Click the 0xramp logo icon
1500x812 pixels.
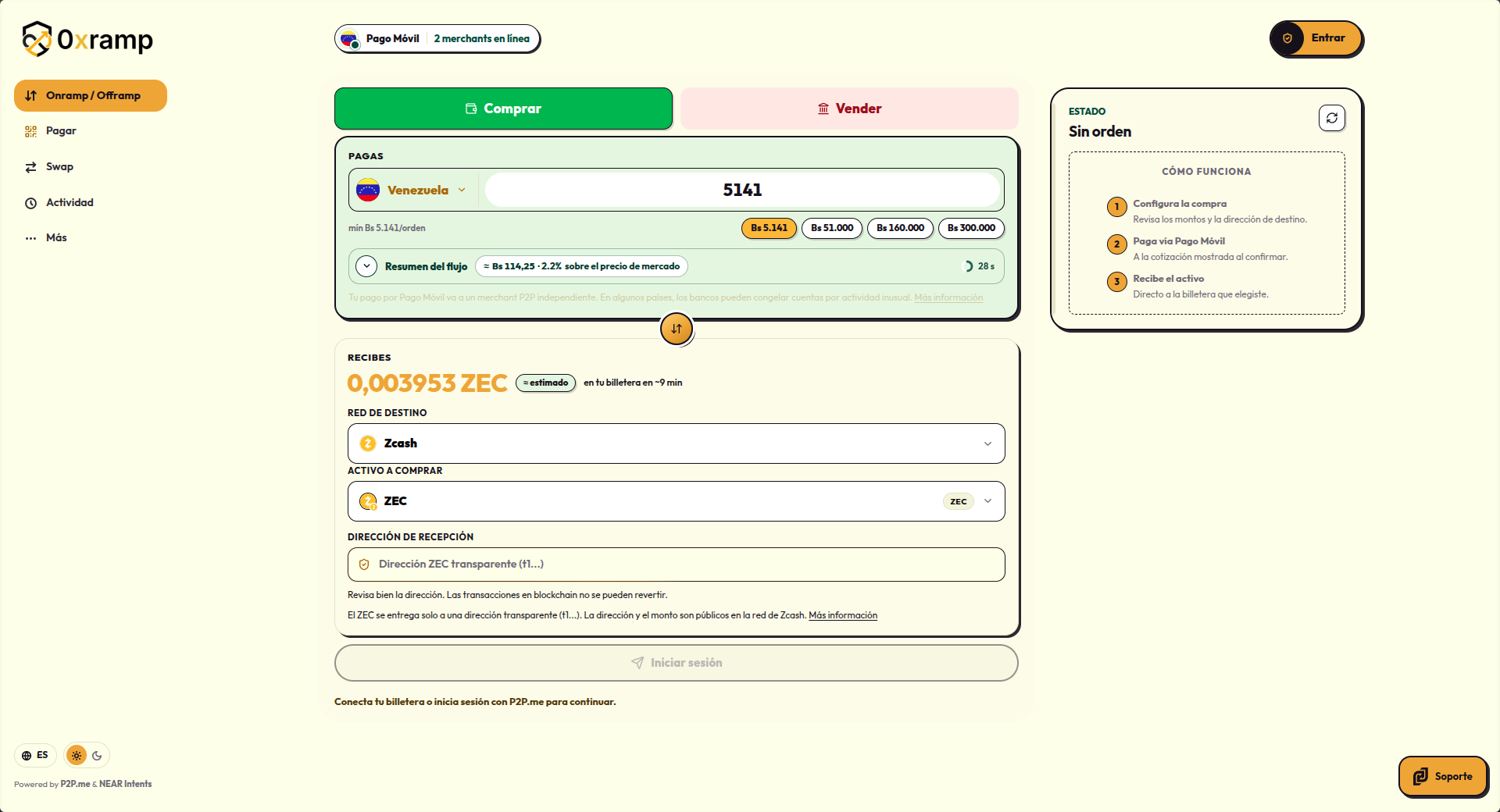pyautogui.click(x=37, y=39)
